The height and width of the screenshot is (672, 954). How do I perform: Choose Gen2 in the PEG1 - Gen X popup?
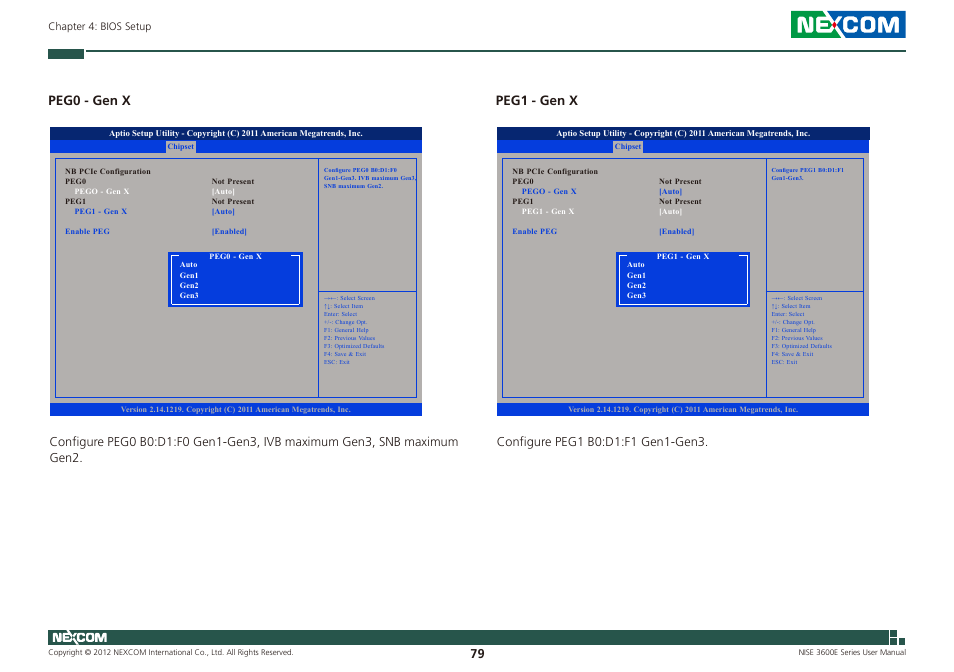tap(636, 285)
